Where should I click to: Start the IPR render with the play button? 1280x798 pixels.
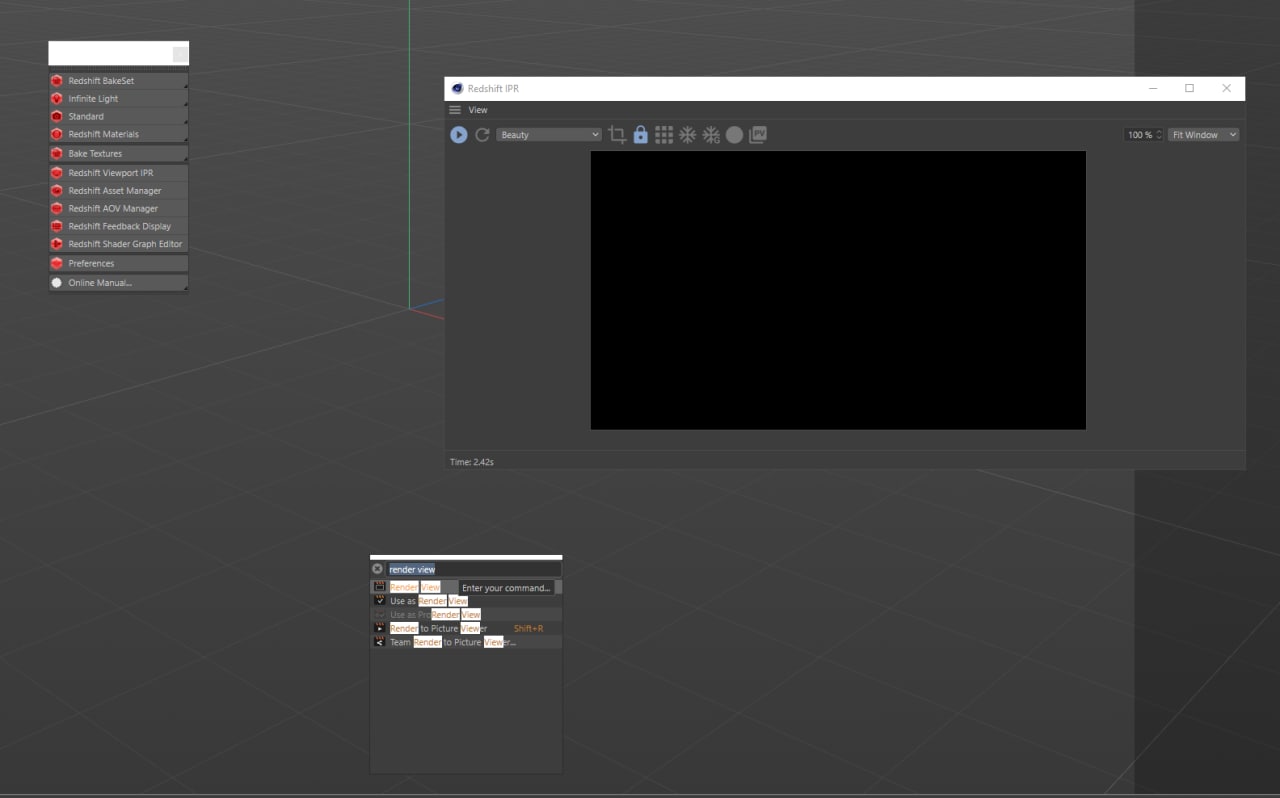[458, 135]
